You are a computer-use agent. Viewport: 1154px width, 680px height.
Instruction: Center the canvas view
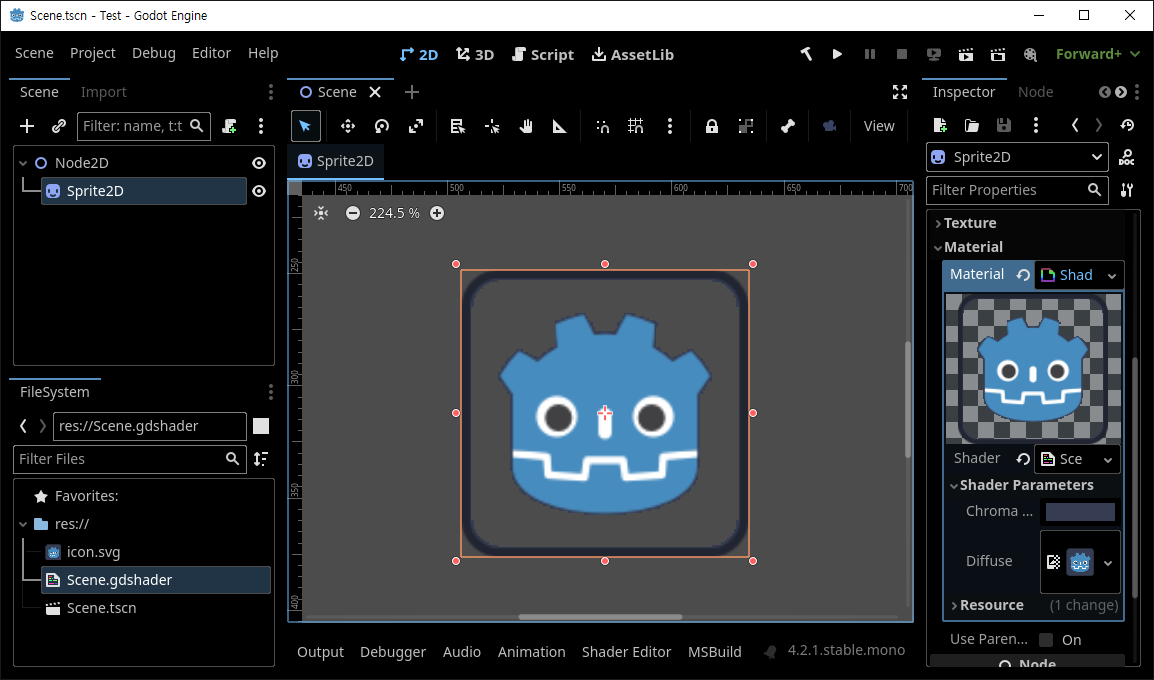tap(321, 213)
